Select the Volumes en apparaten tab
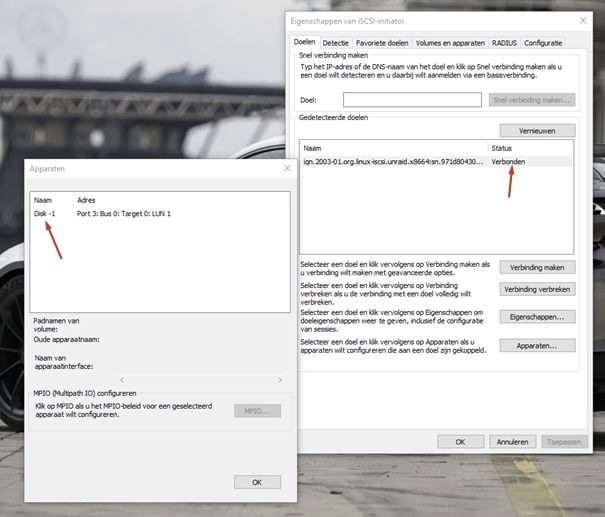This screenshot has width=605, height=517. (x=450, y=43)
